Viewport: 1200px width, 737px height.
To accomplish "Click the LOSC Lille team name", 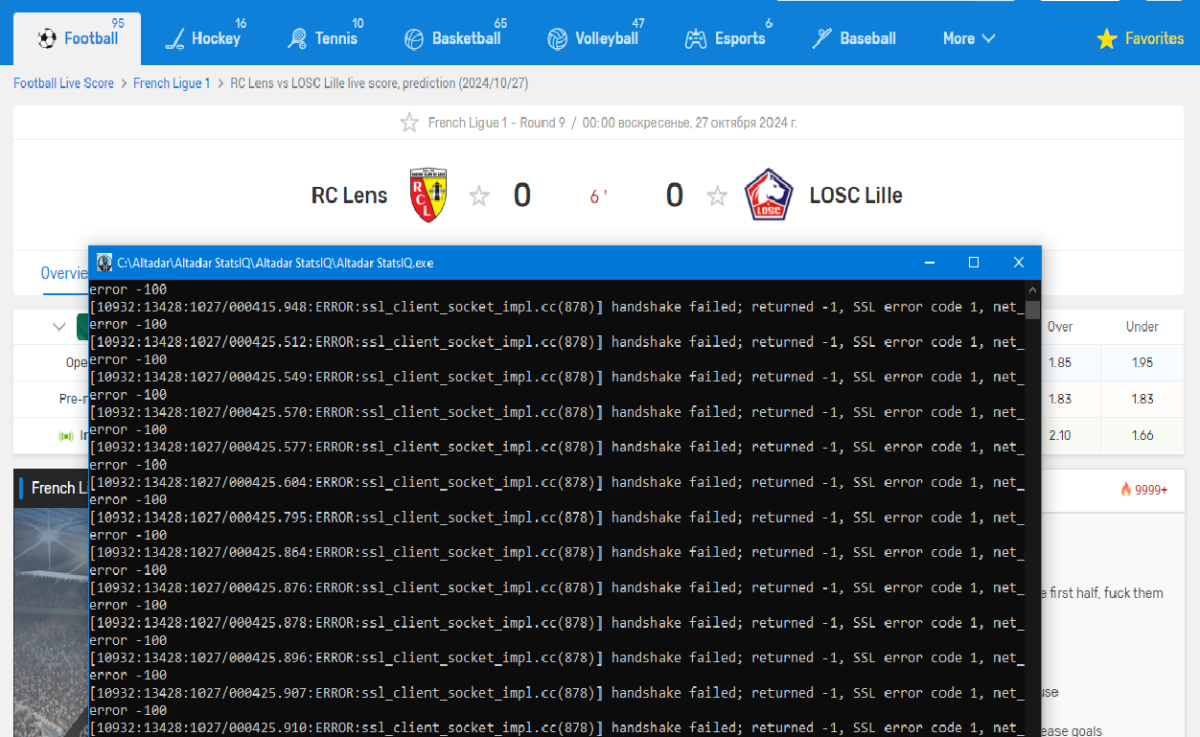I will [856, 195].
